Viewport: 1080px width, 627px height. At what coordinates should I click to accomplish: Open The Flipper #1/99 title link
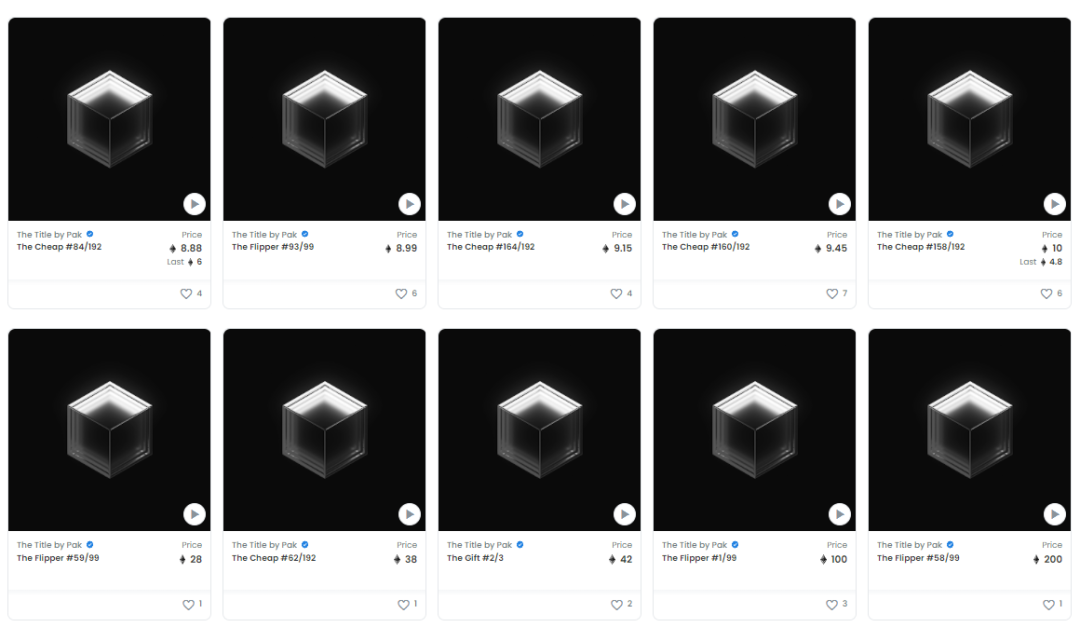pyautogui.click(x=699, y=557)
